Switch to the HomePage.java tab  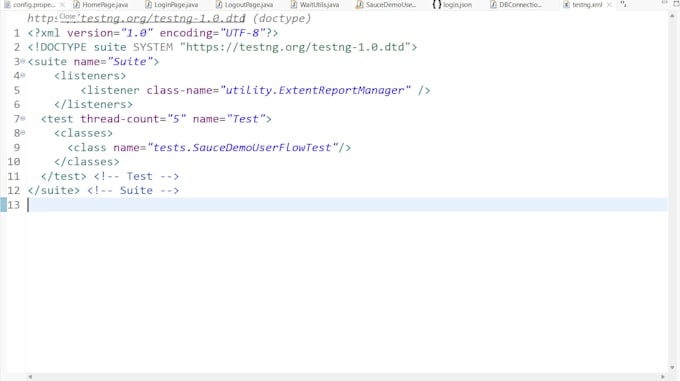[101, 5]
